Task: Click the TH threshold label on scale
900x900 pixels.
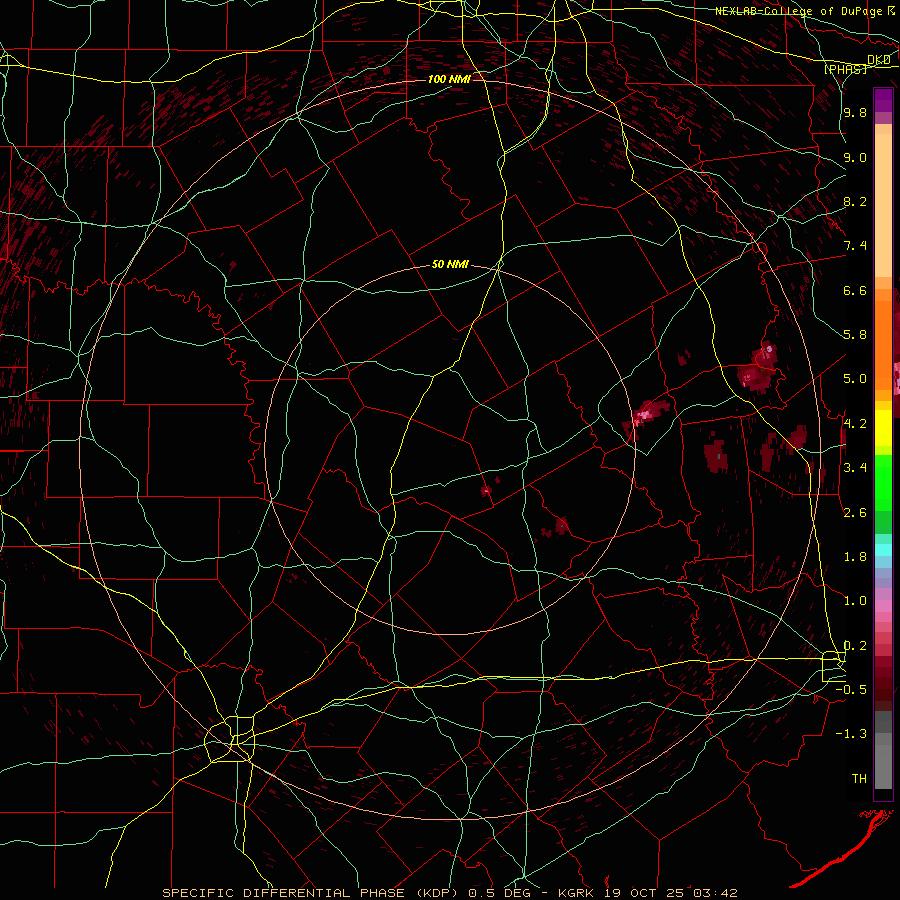Action: point(859,779)
